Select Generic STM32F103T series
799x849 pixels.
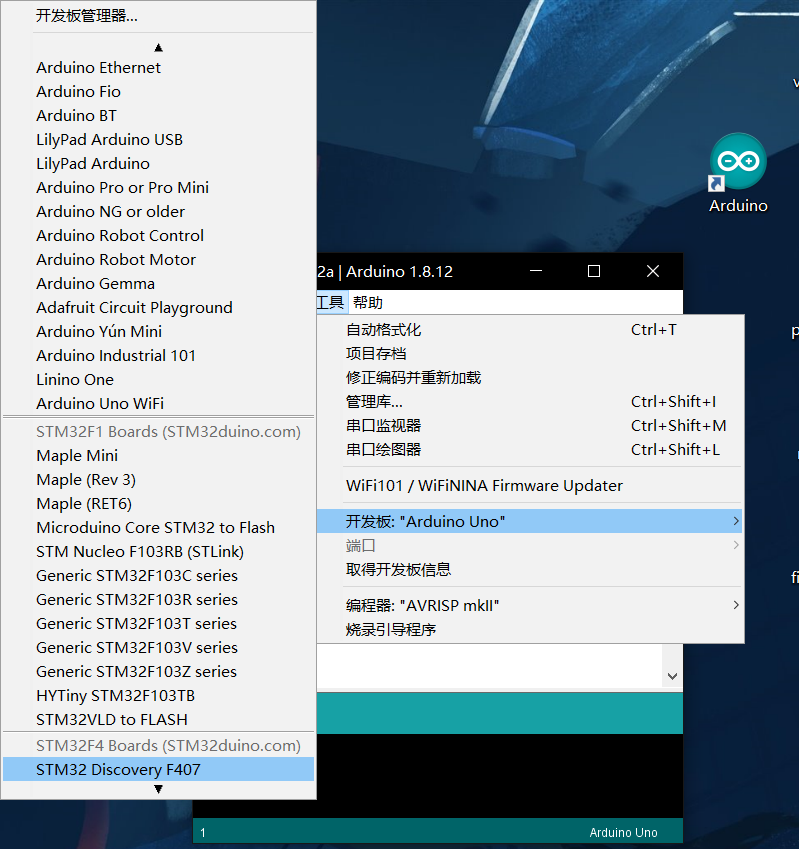coord(158,623)
